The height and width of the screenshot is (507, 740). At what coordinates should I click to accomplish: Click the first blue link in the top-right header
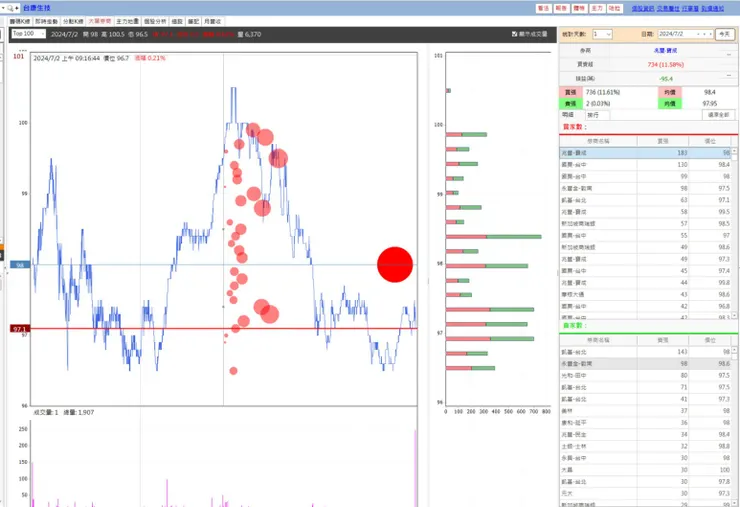(643, 8)
